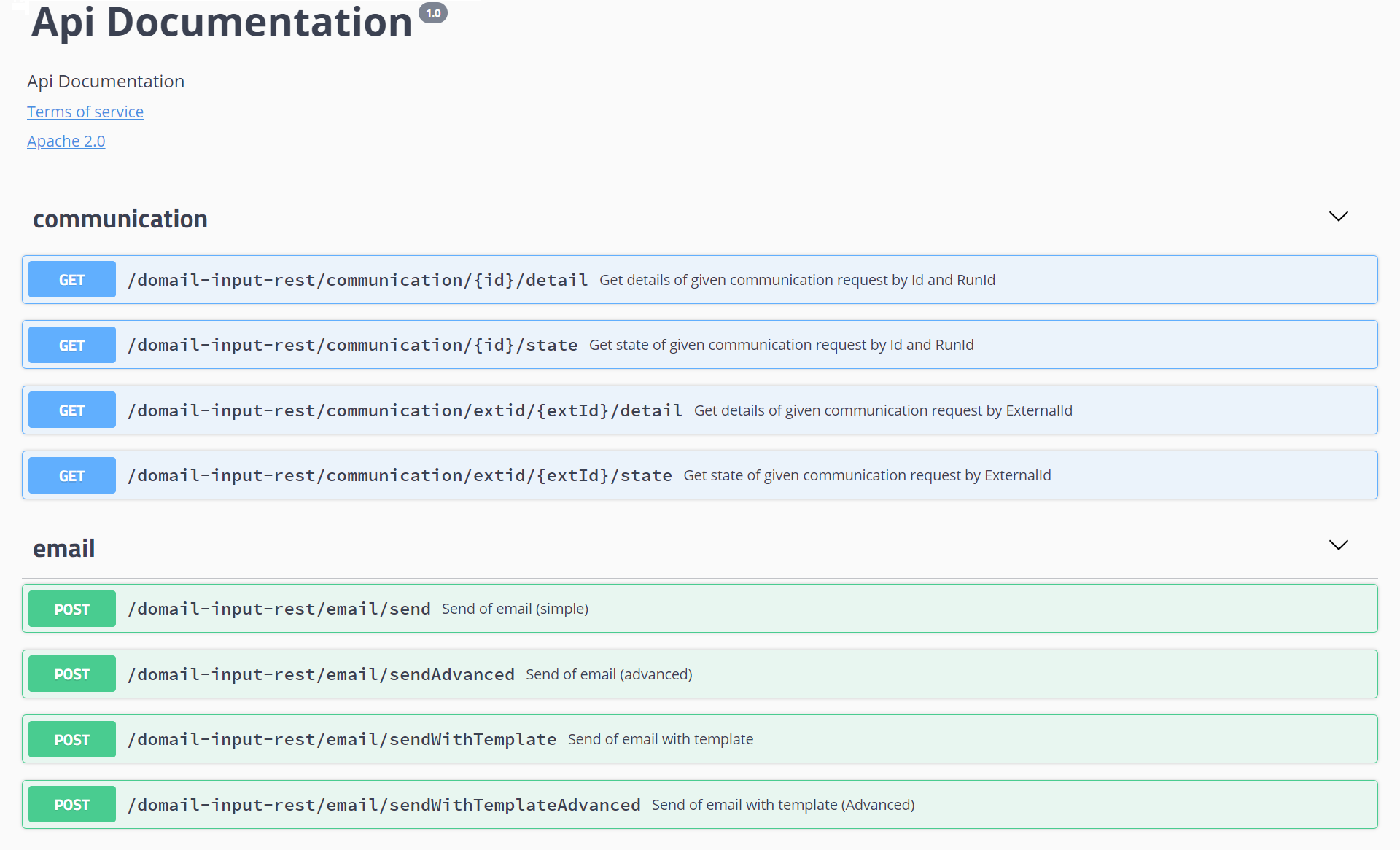Expand path /domail-input-rest/email/sendAdvanced
Viewport: 1400px width, 850px height.
pyautogui.click(x=322, y=674)
